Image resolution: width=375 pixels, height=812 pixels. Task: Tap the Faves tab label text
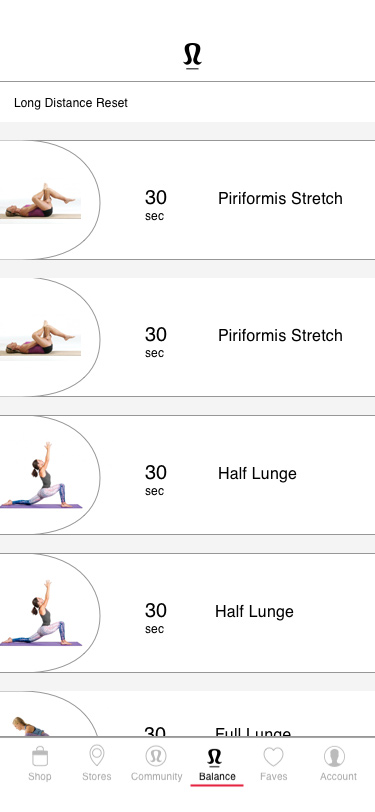coord(273,776)
